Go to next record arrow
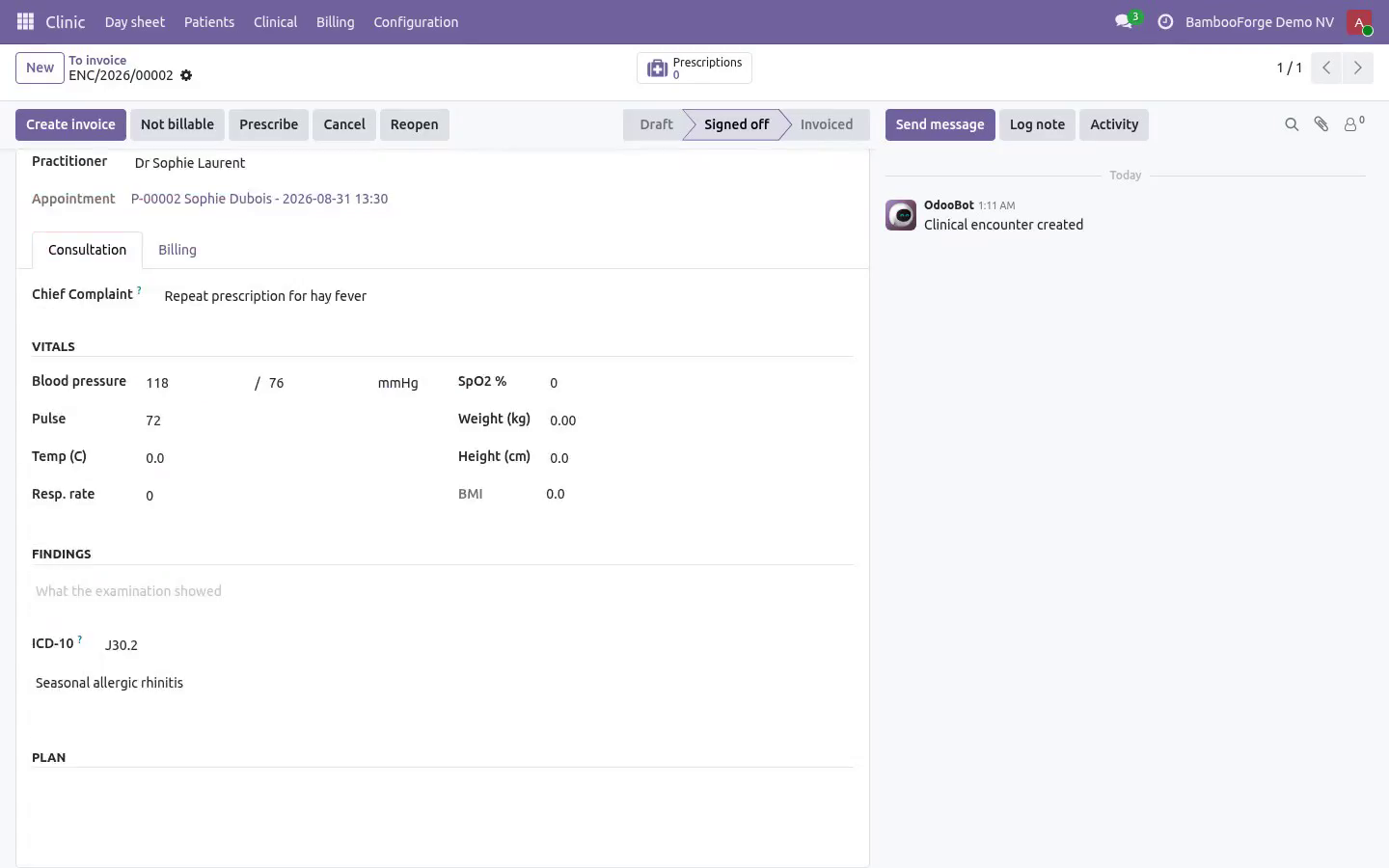 [x=1357, y=68]
